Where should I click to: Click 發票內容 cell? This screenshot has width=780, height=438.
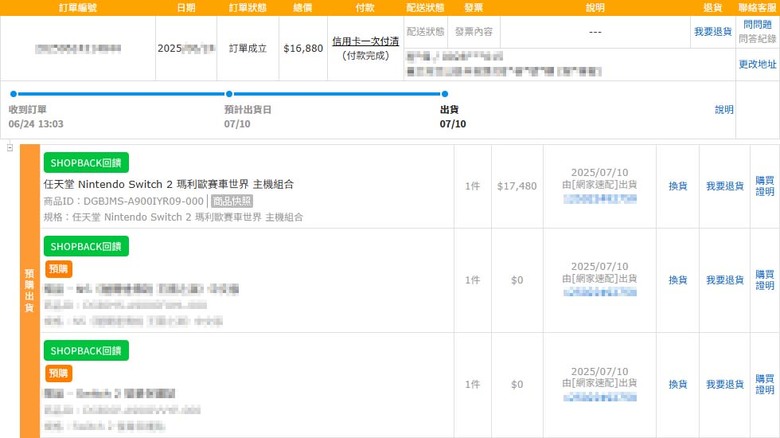point(474,31)
